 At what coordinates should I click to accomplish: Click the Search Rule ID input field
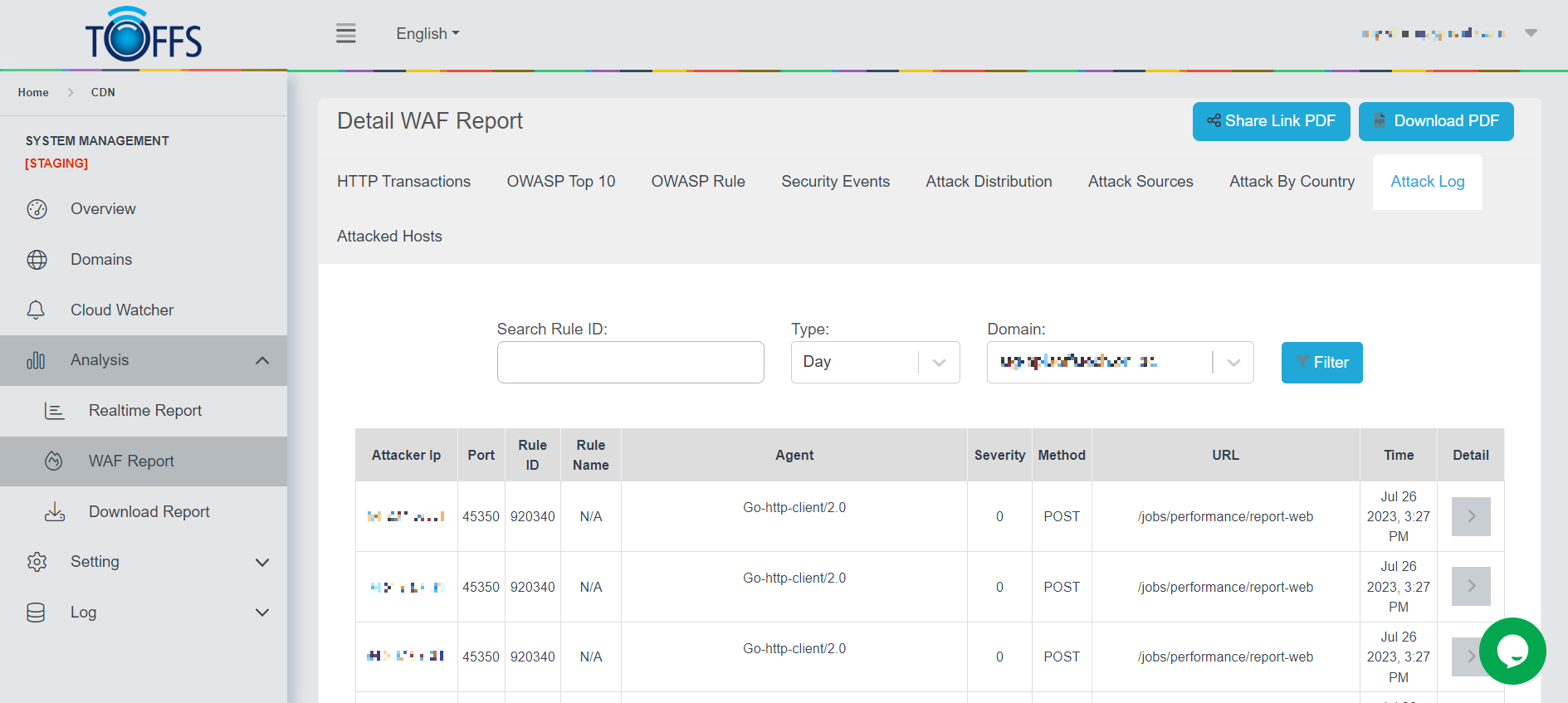(630, 363)
